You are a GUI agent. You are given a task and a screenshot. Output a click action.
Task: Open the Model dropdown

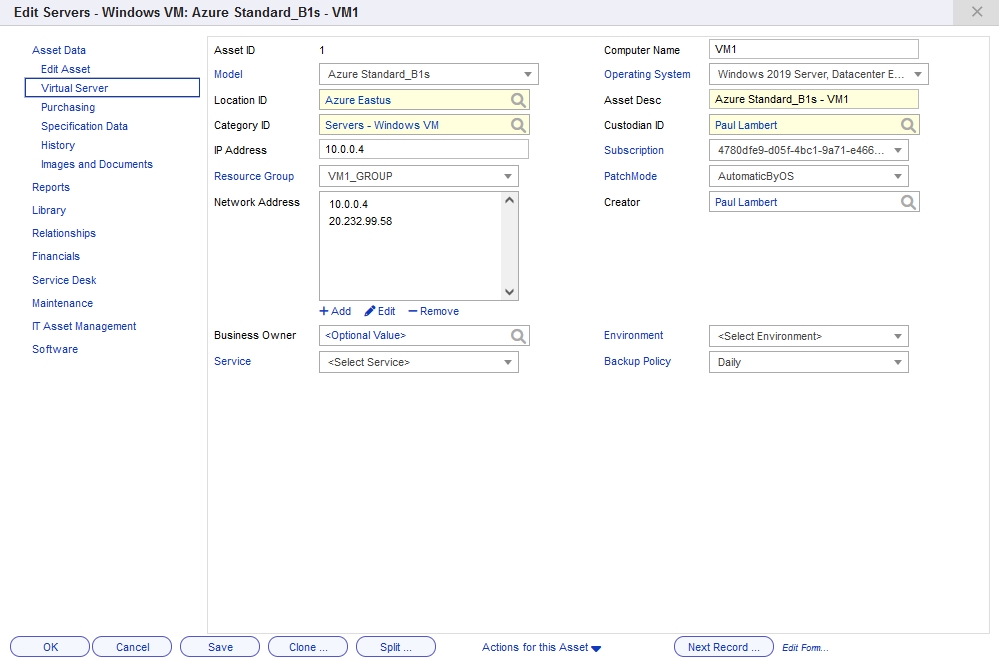[529, 74]
